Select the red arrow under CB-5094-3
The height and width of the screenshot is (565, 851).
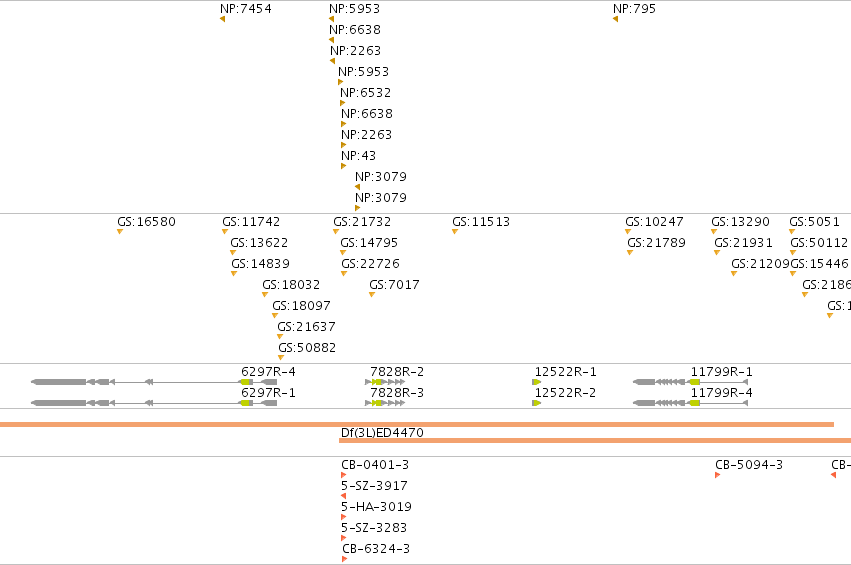click(717, 475)
